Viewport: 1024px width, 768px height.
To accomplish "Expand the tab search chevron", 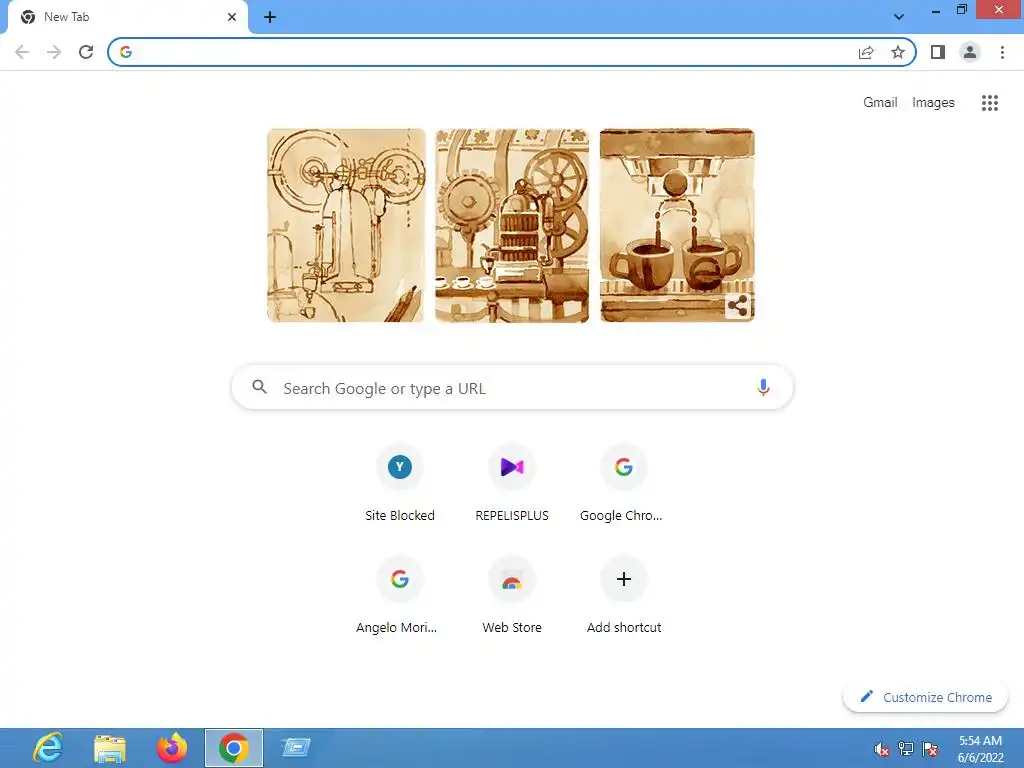I will (x=899, y=17).
